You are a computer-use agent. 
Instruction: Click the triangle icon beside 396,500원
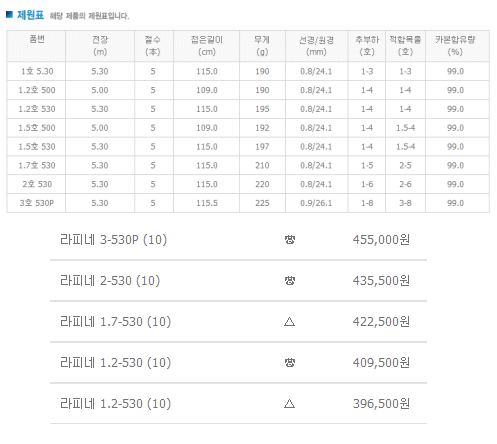(x=289, y=404)
